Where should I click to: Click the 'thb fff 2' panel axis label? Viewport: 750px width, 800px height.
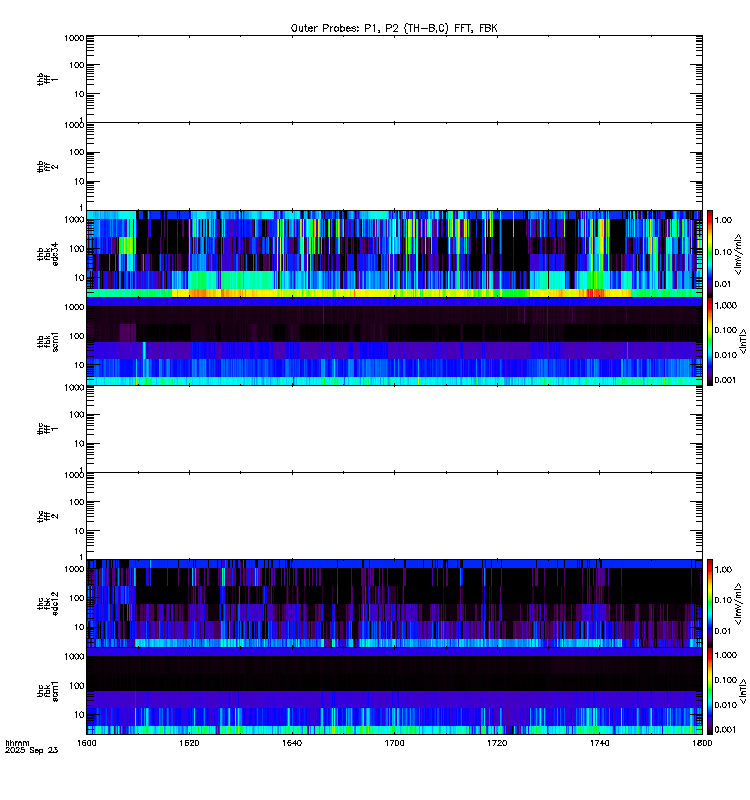47,166
